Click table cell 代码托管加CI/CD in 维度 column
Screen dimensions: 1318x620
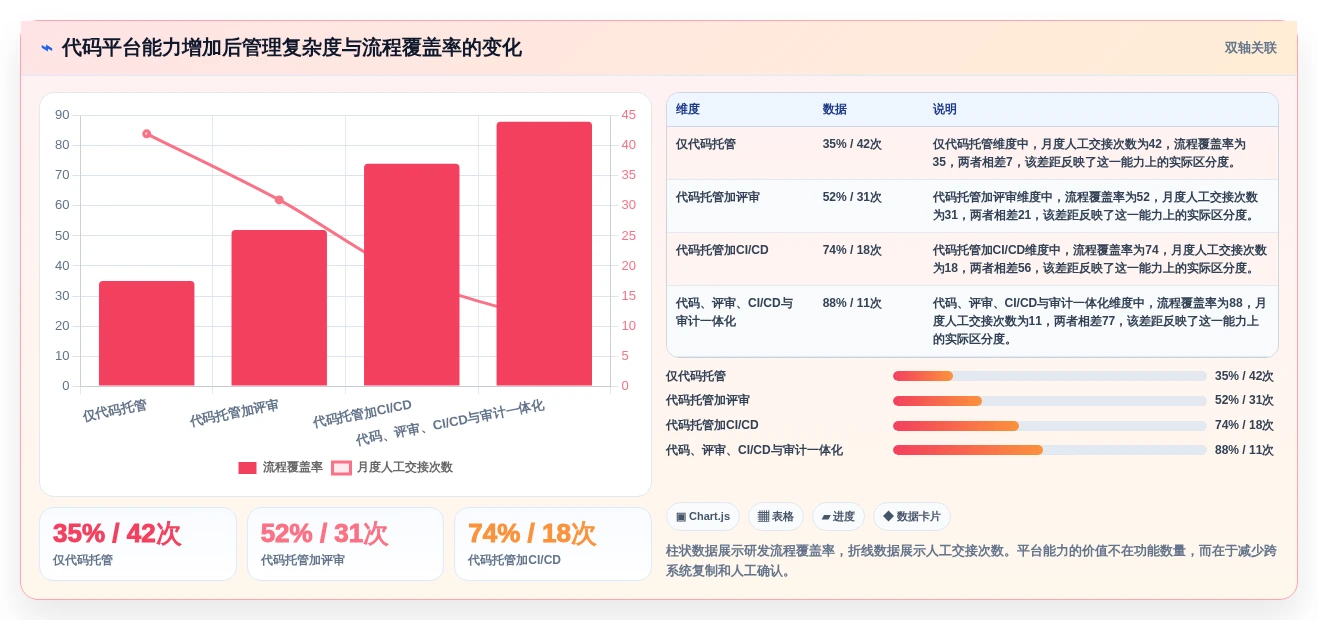pyautogui.click(x=722, y=250)
